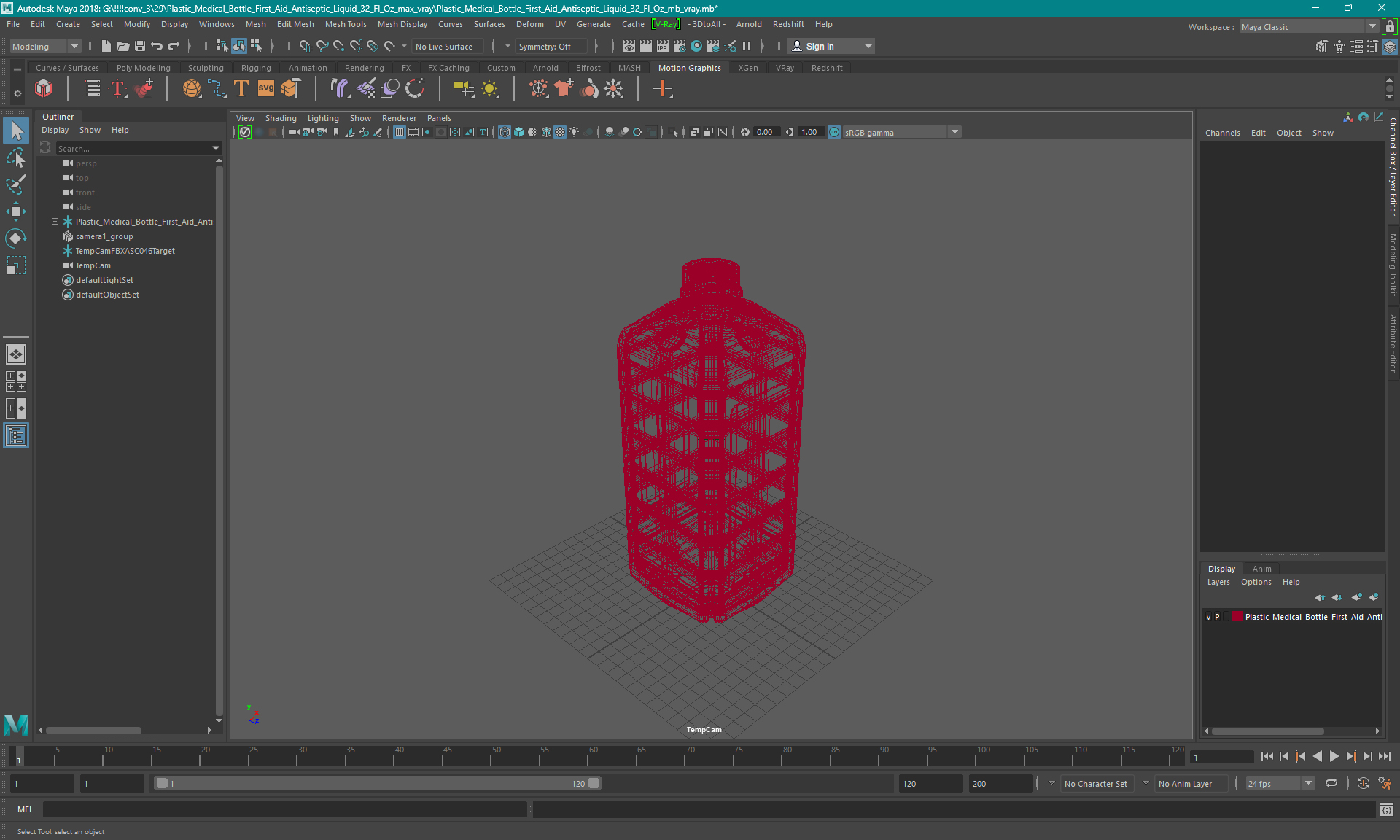Switch to the Poly Modeling shelf tab
This screenshot has height=840, width=1400.
tap(143, 68)
